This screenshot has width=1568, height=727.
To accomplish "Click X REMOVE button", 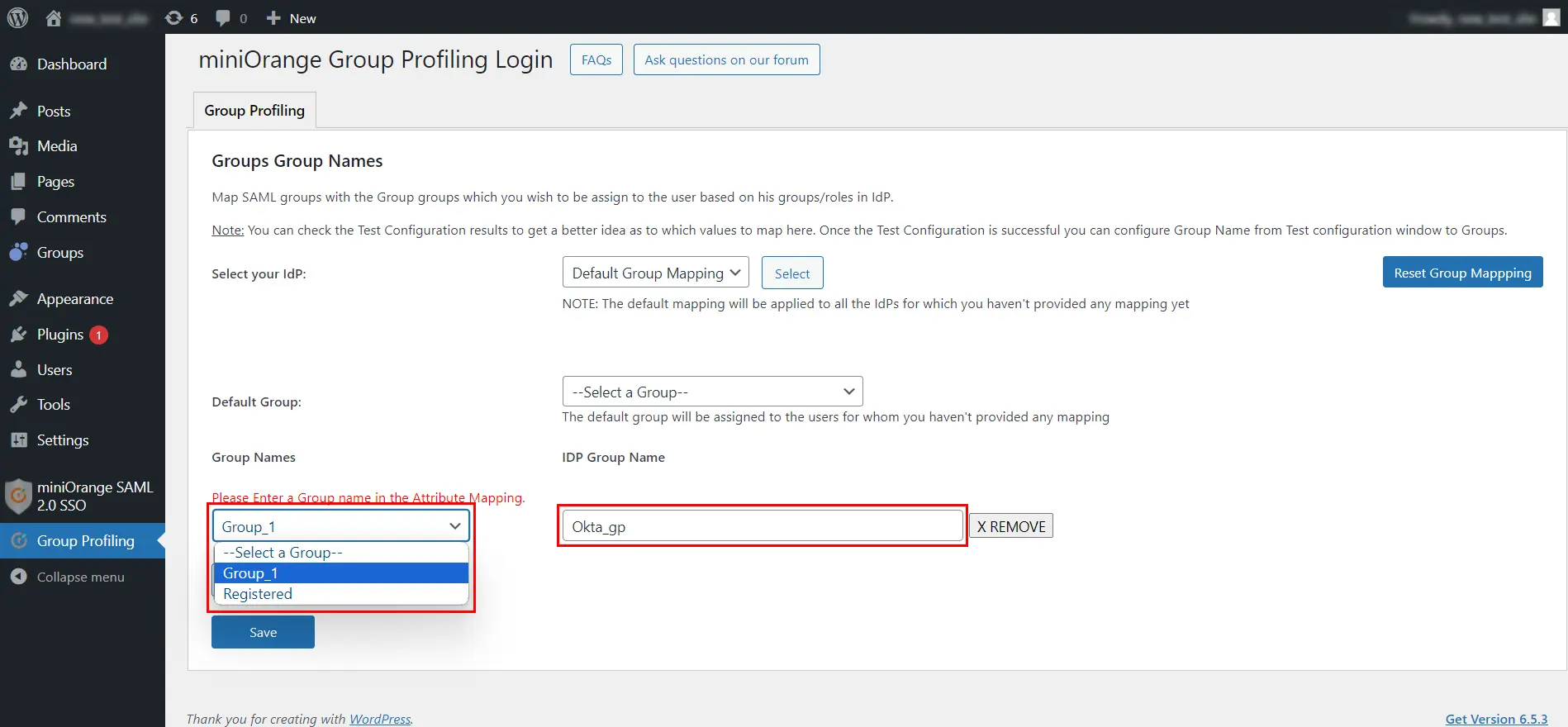I will pyautogui.click(x=1011, y=526).
